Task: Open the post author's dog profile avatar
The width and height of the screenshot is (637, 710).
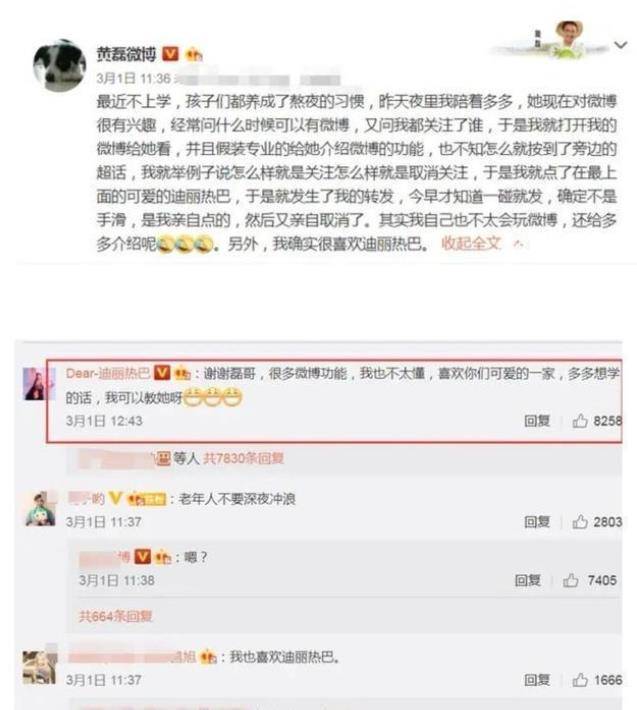Action: [59, 65]
